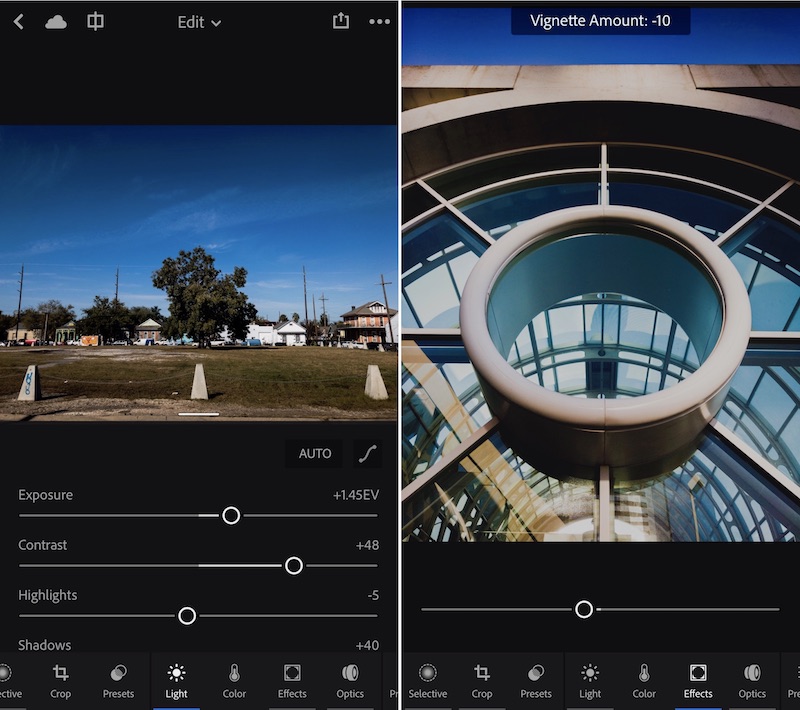Viewport: 800px width, 710px height.
Task: Open Presets in the left toolbar
Action: coord(118,680)
